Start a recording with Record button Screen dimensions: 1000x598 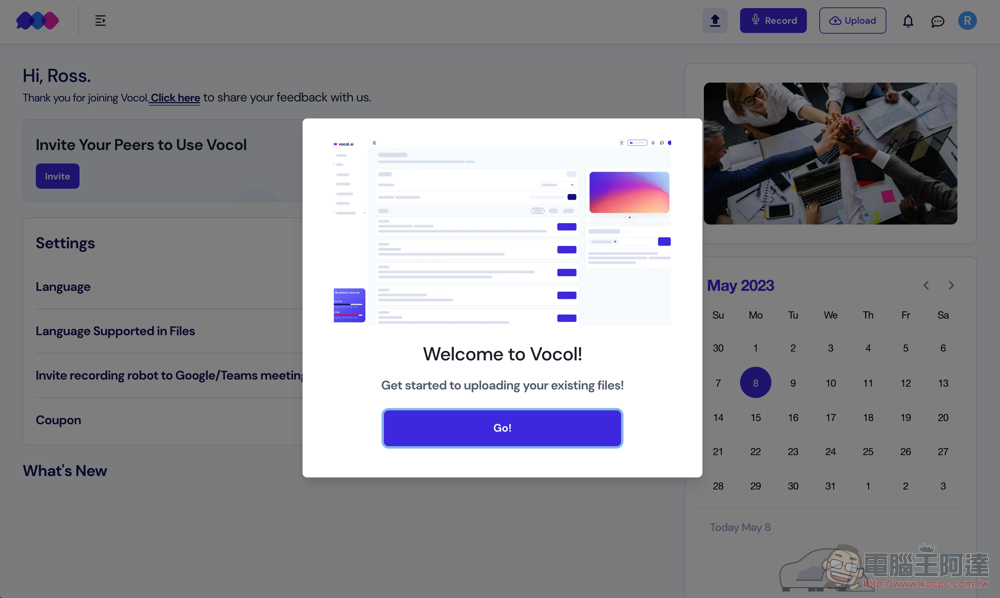coord(773,20)
